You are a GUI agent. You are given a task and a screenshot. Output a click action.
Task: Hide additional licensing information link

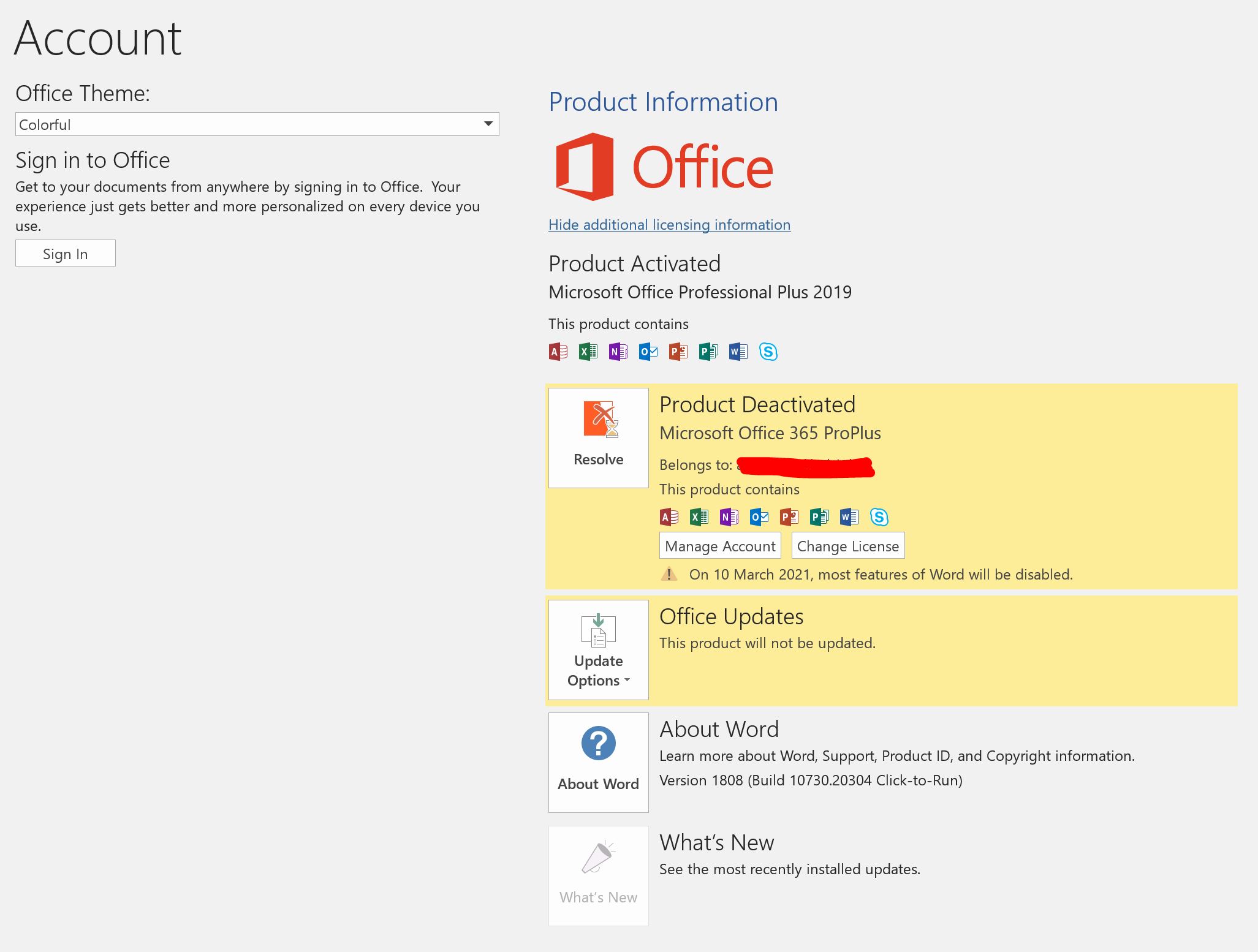(669, 224)
